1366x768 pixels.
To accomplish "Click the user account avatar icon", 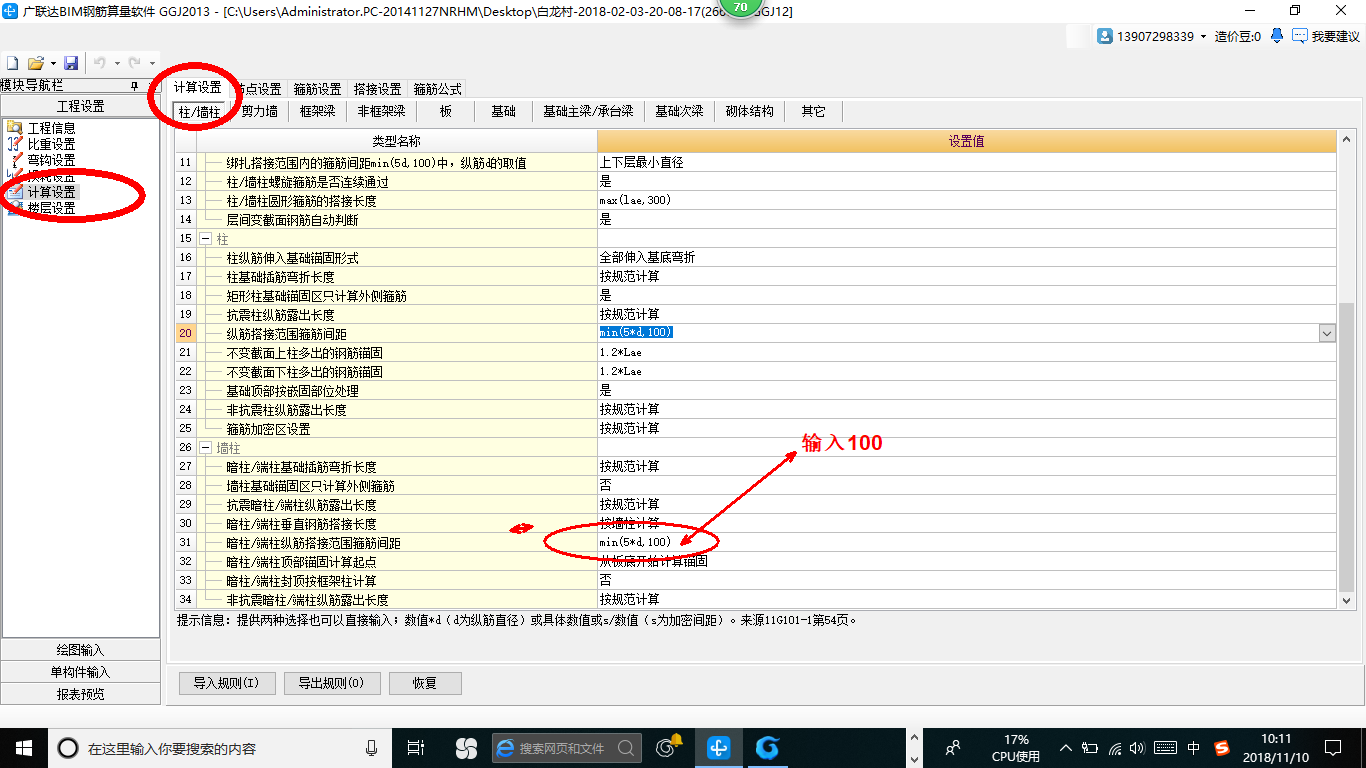I will pyautogui.click(x=1105, y=36).
